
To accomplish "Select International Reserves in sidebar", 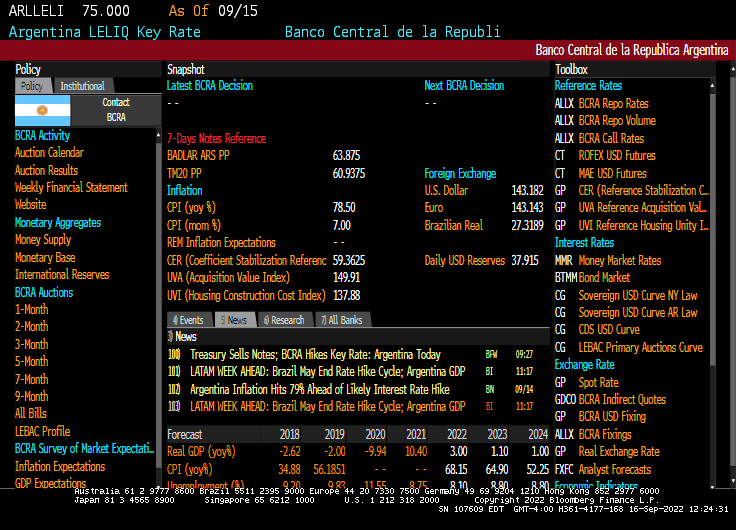I will [62, 275].
